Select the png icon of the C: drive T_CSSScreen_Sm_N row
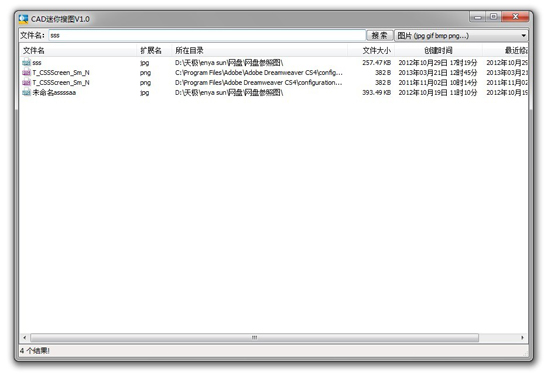 [26, 72]
